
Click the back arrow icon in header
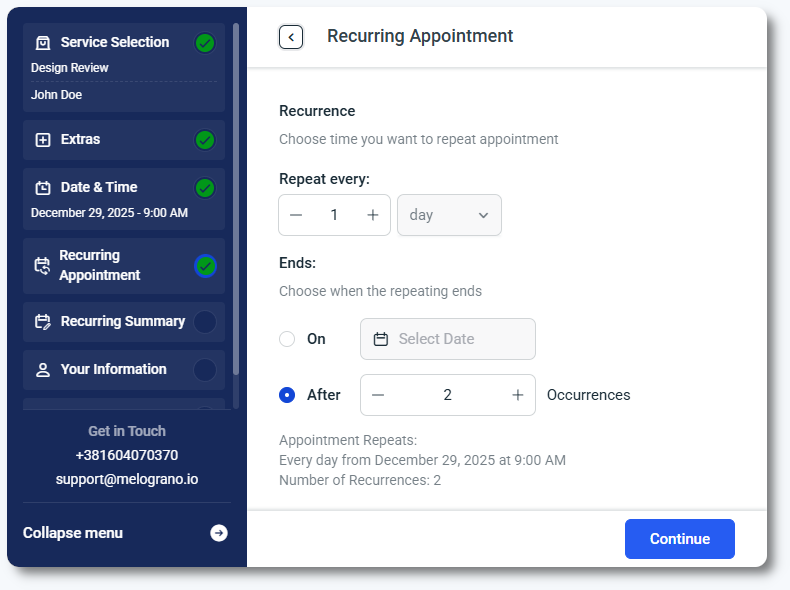[x=291, y=37]
